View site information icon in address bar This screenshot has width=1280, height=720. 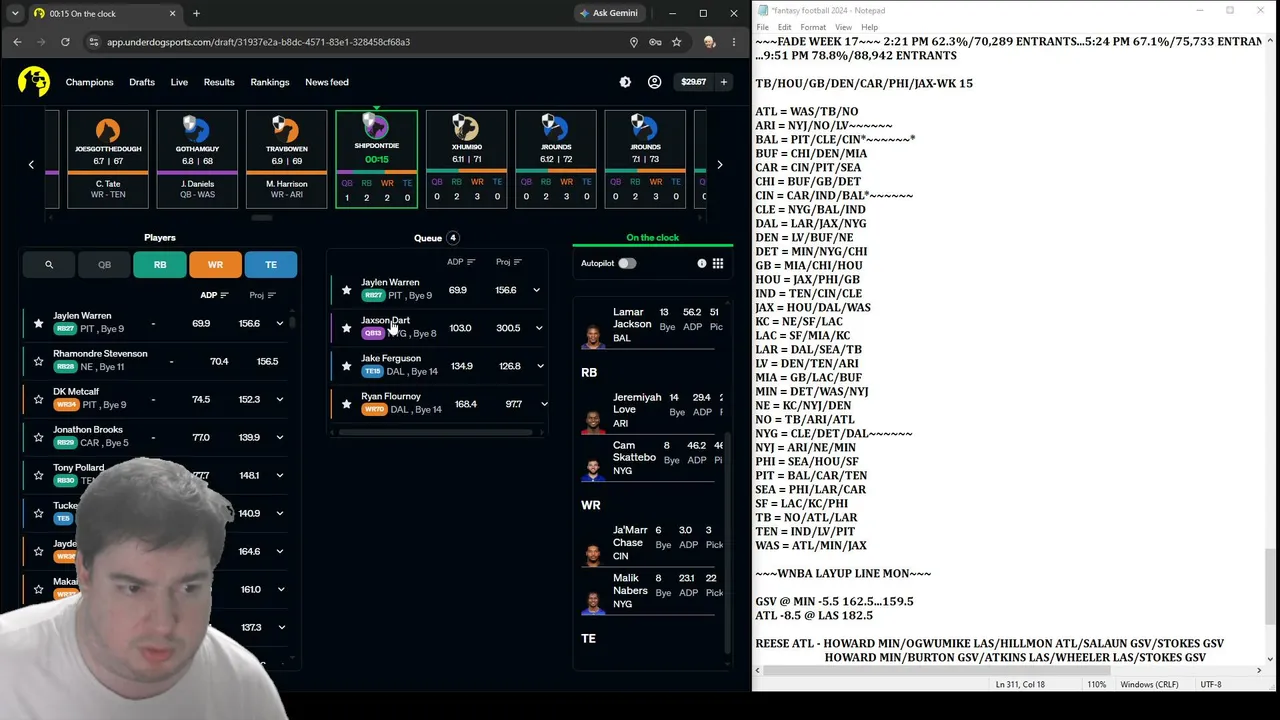pos(93,42)
